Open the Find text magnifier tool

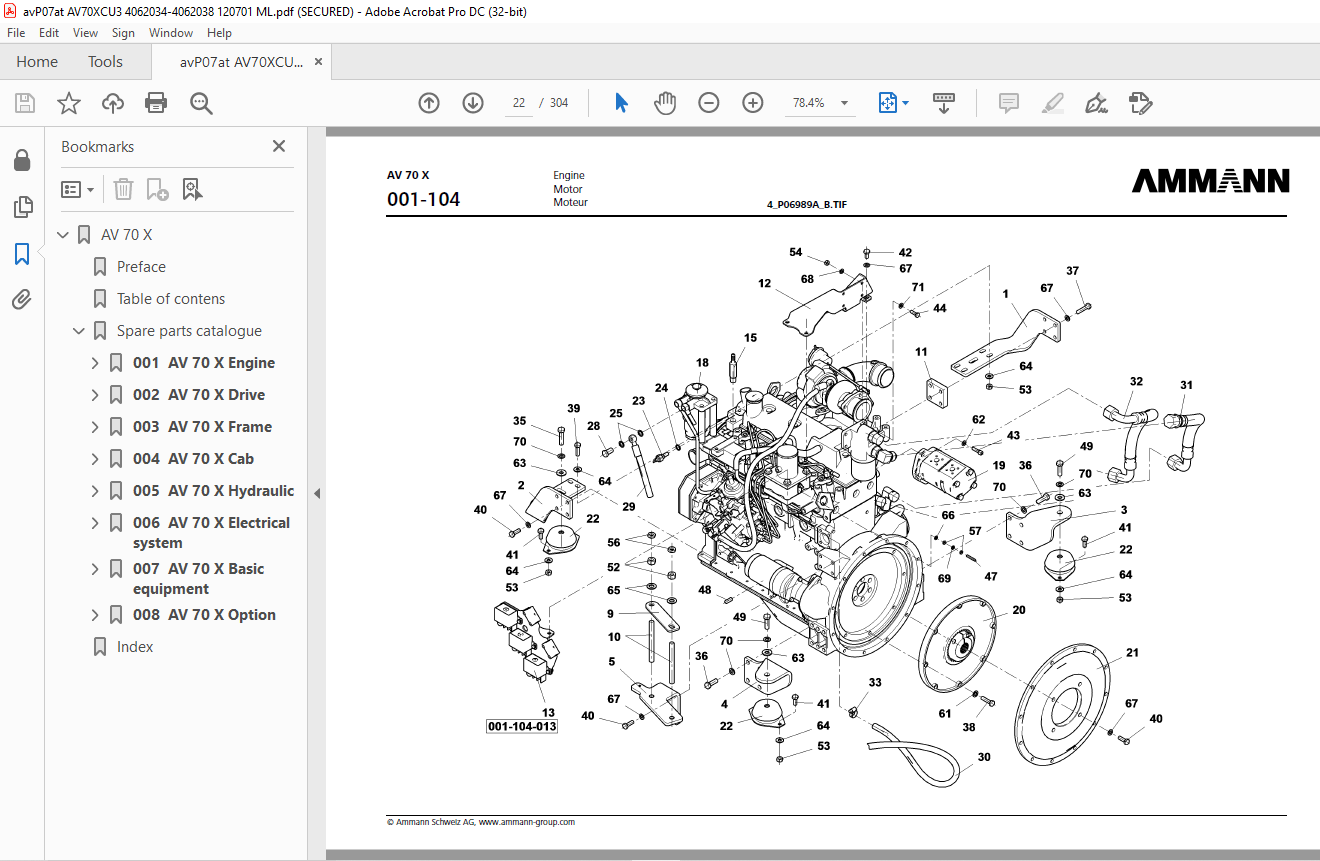201,103
